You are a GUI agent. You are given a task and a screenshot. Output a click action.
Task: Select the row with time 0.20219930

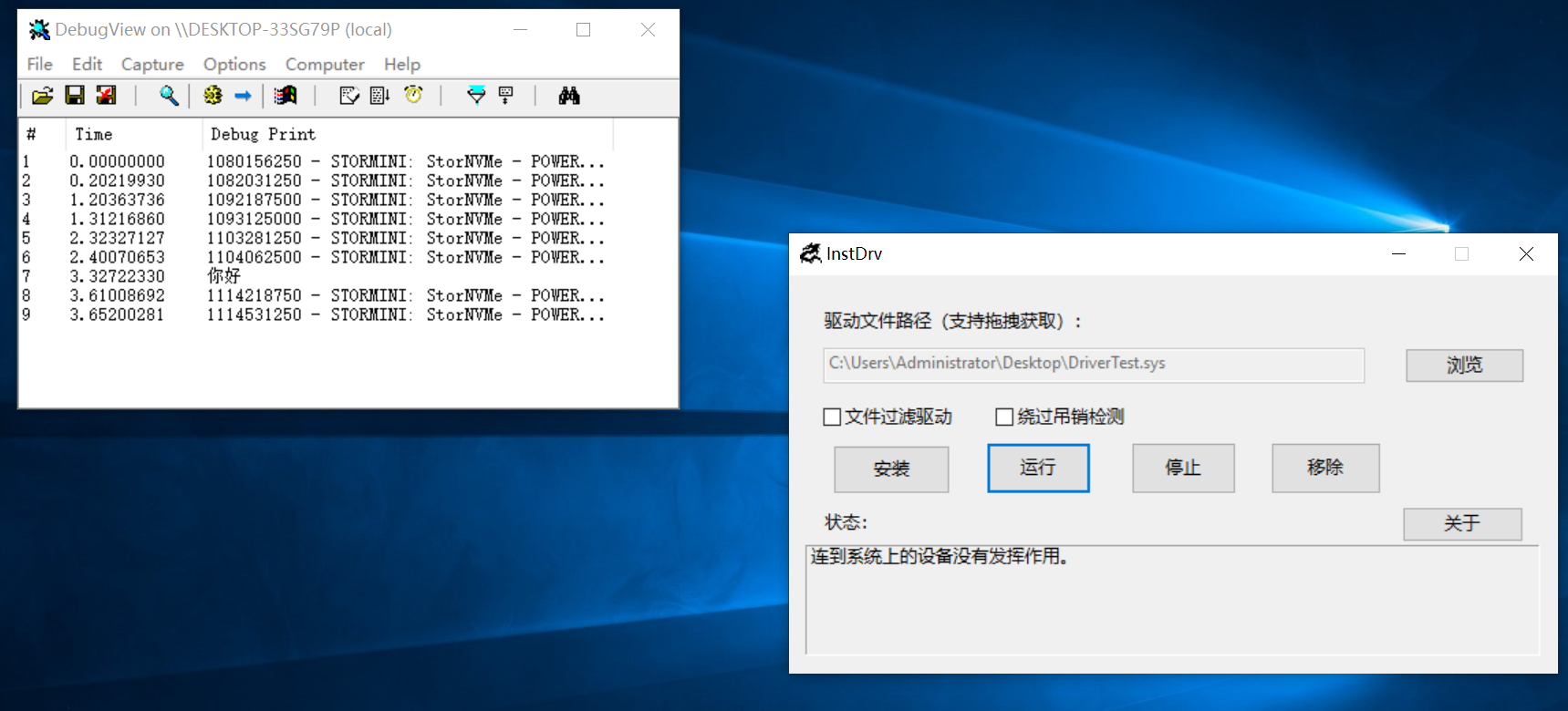pos(314,180)
